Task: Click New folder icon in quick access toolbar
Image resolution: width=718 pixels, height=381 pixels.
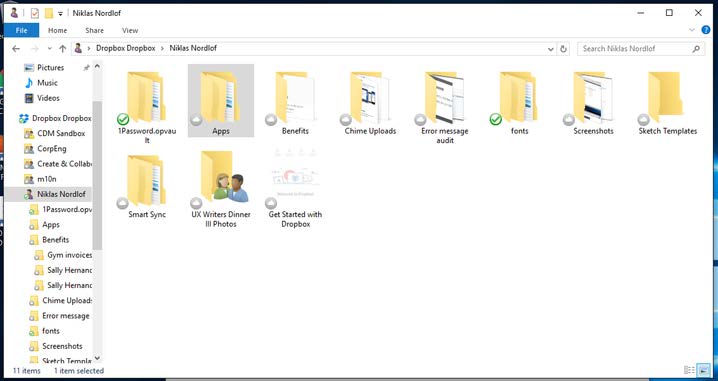Action: coord(49,13)
